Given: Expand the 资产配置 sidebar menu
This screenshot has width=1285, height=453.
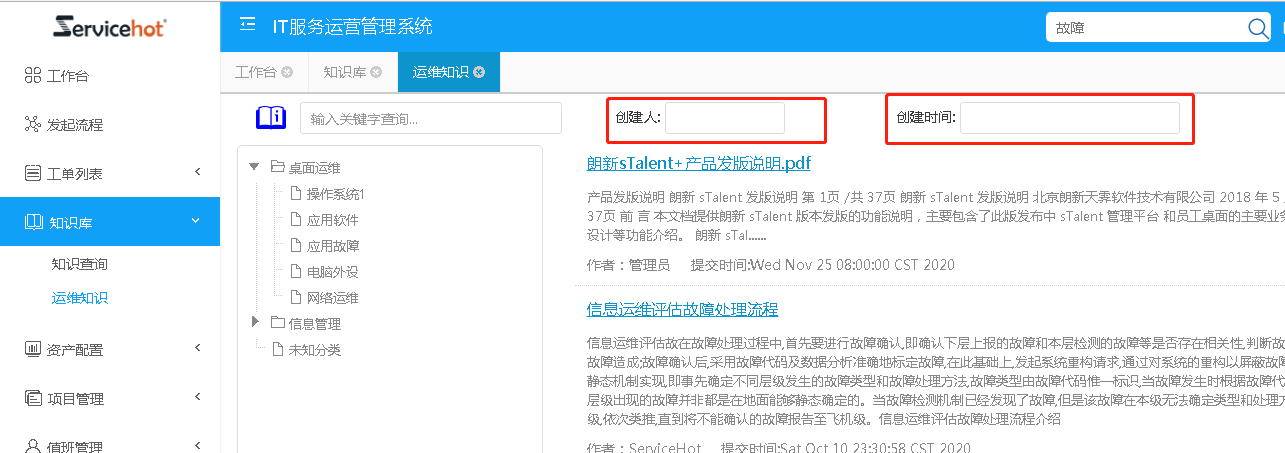Looking at the screenshot, I should point(110,350).
